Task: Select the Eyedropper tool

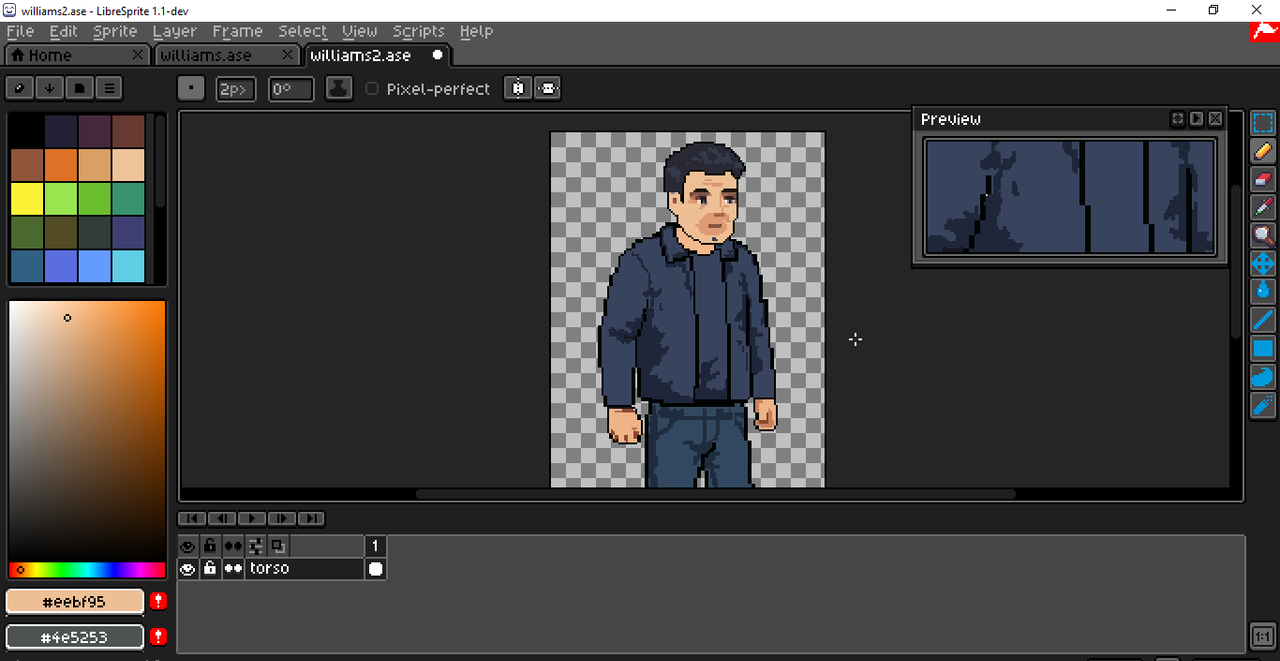Action: tap(1263, 207)
